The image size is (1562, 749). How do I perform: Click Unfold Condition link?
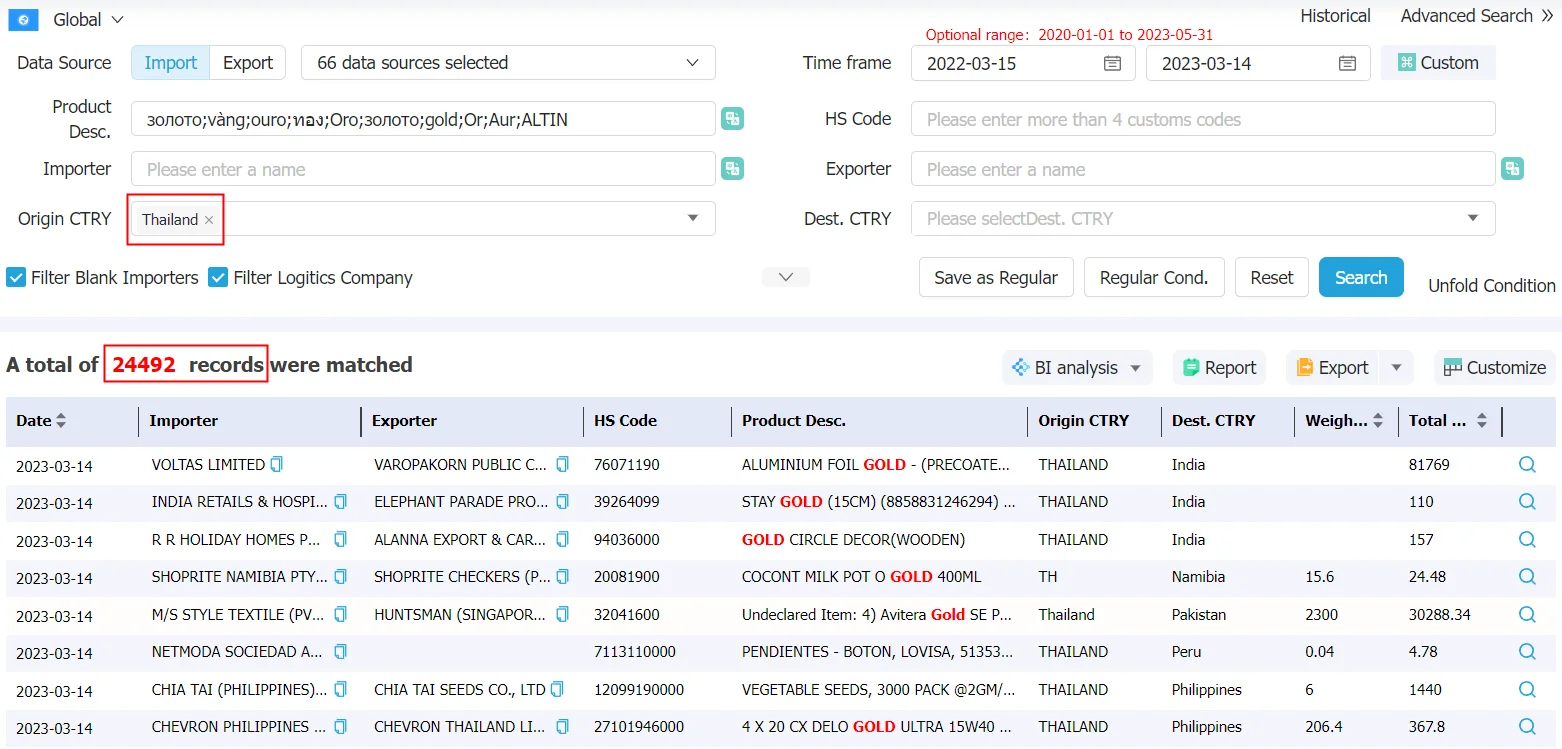[1491, 286]
